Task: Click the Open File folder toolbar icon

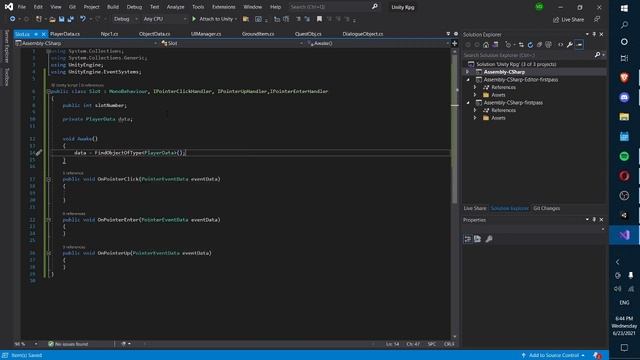Action: click(52, 19)
